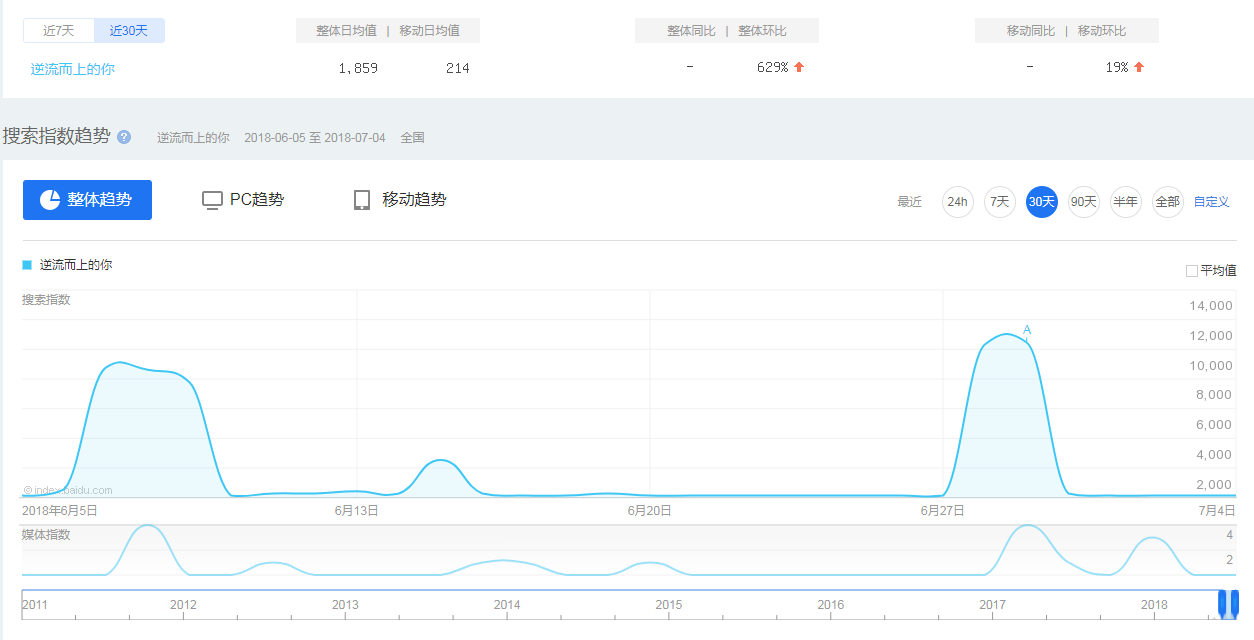Click the 全国 region label
Viewport: 1254px width, 640px height.
413,137
